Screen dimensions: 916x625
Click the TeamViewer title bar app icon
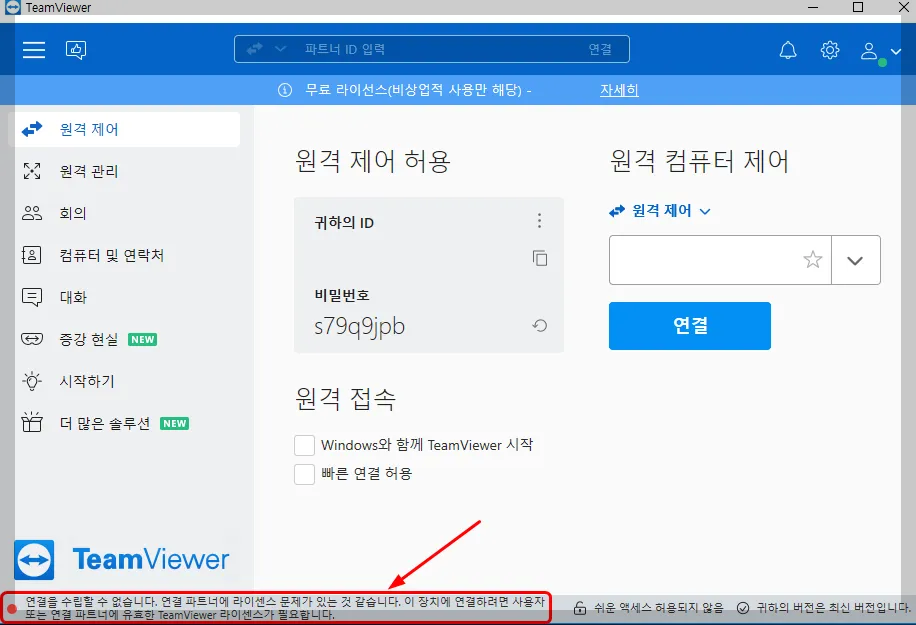[x=12, y=7]
